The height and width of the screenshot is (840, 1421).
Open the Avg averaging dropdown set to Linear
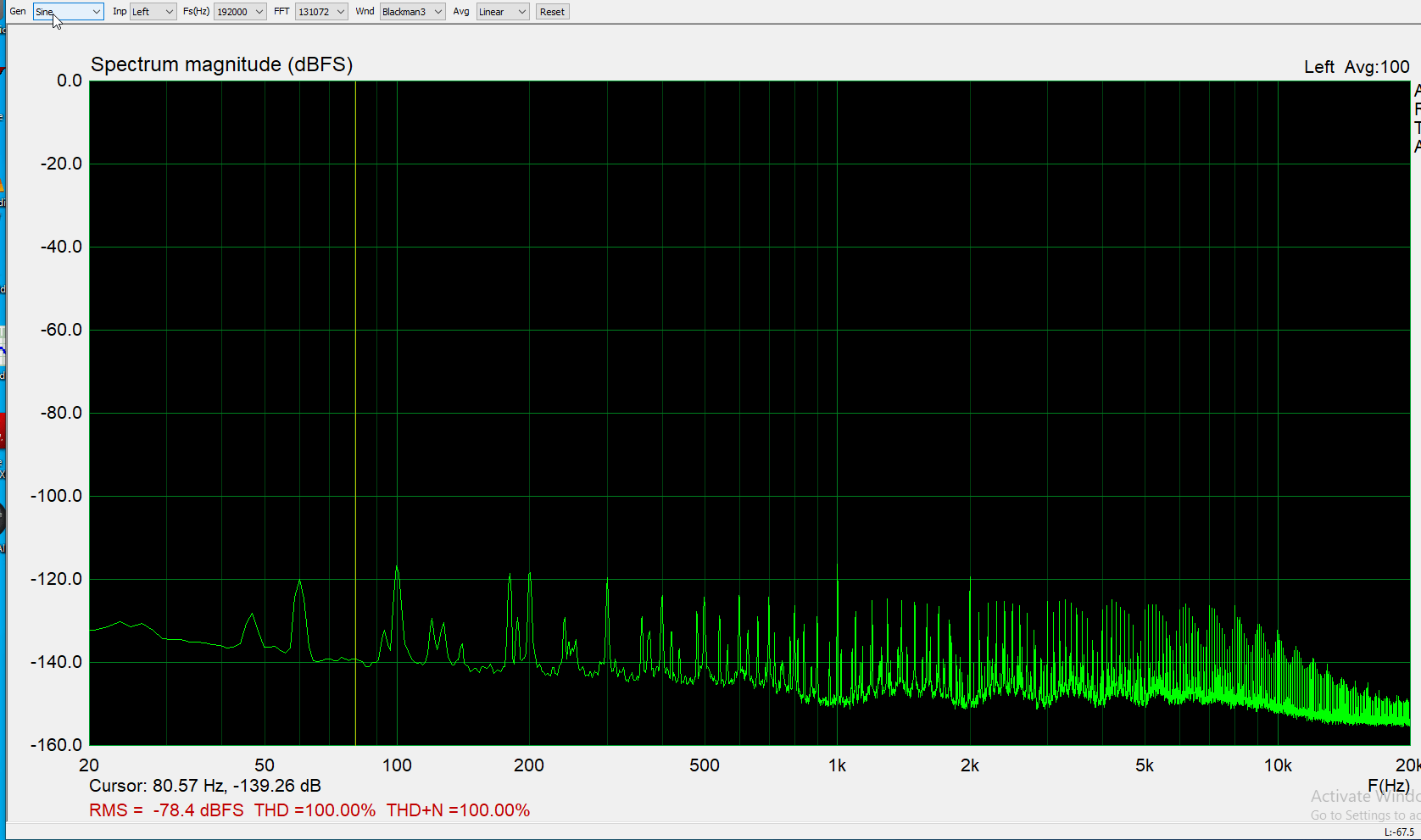click(x=503, y=12)
